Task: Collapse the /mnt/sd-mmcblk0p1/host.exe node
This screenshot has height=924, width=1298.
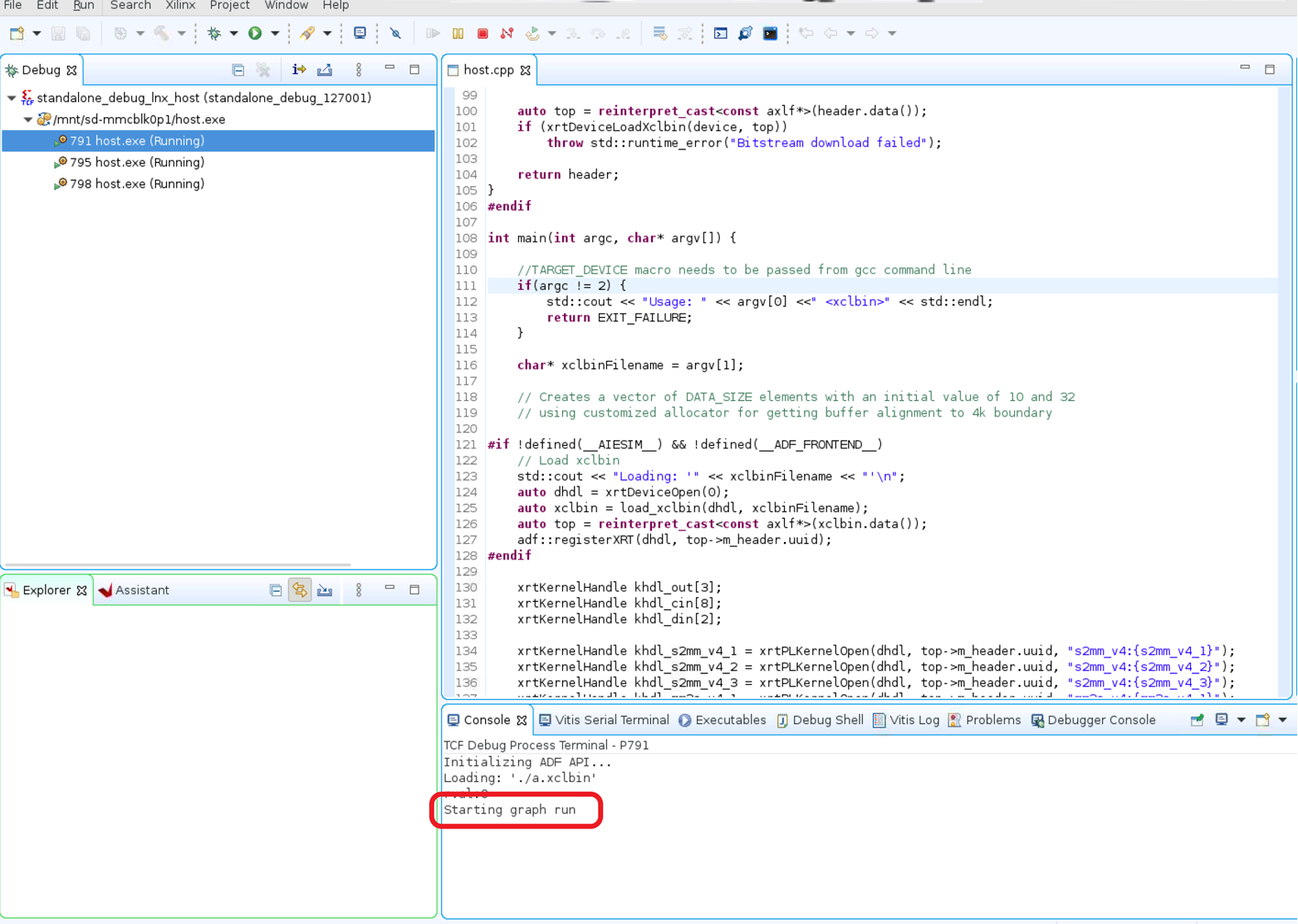Action: [x=28, y=120]
